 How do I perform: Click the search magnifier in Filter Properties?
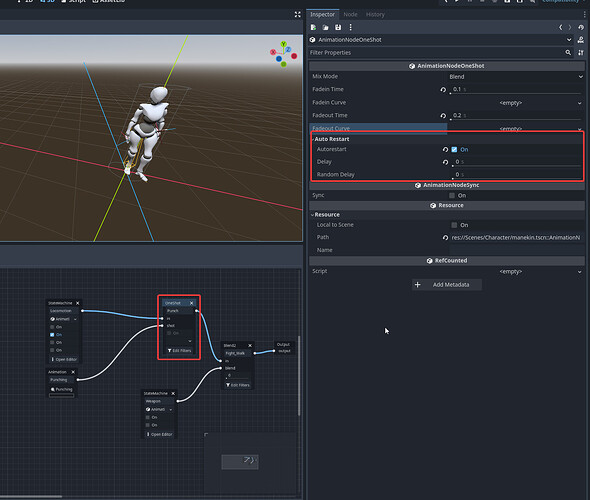(x=568, y=53)
